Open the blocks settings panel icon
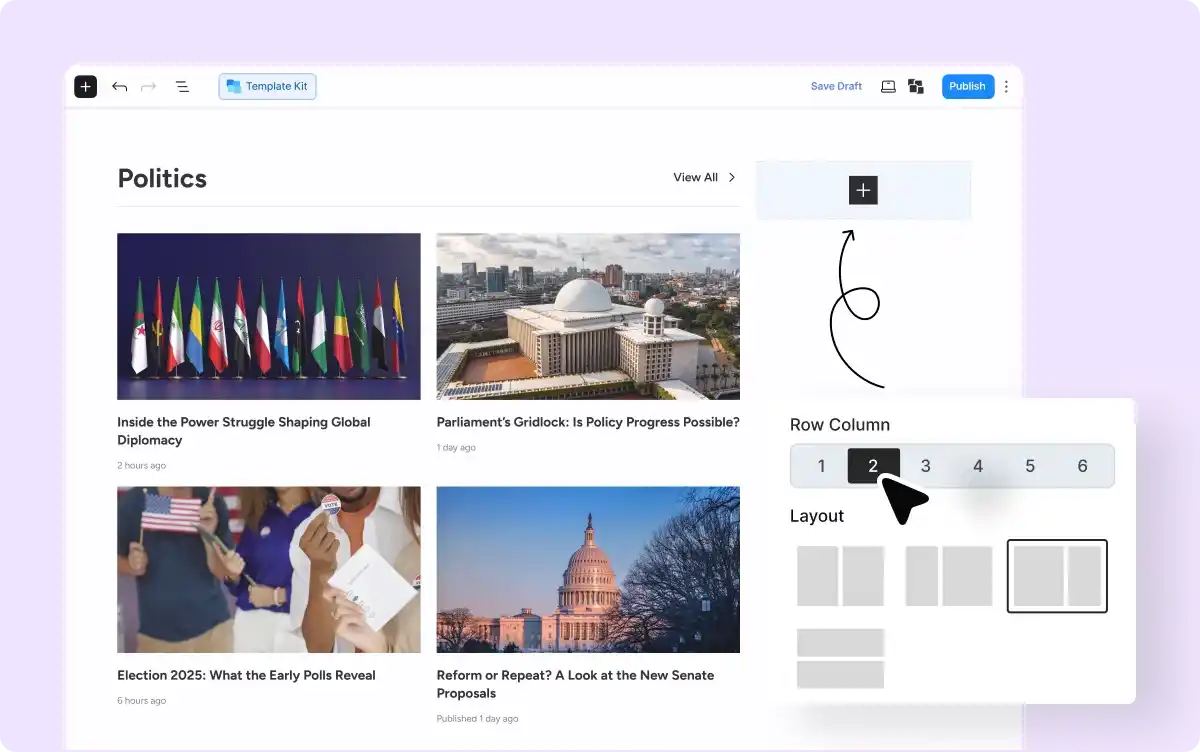This screenshot has width=1200, height=752. 915,87
